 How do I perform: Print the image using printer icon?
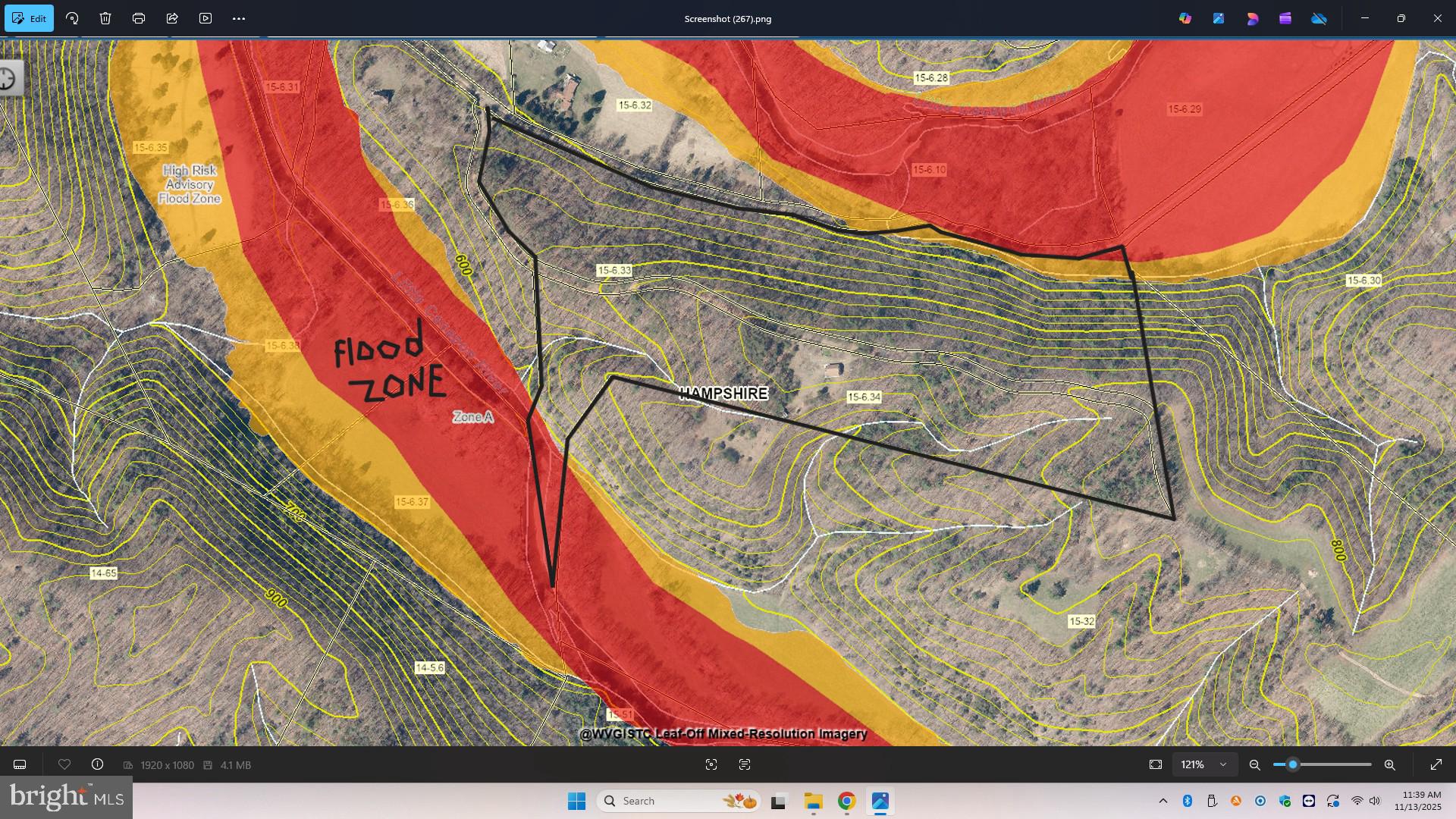pyautogui.click(x=139, y=18)
